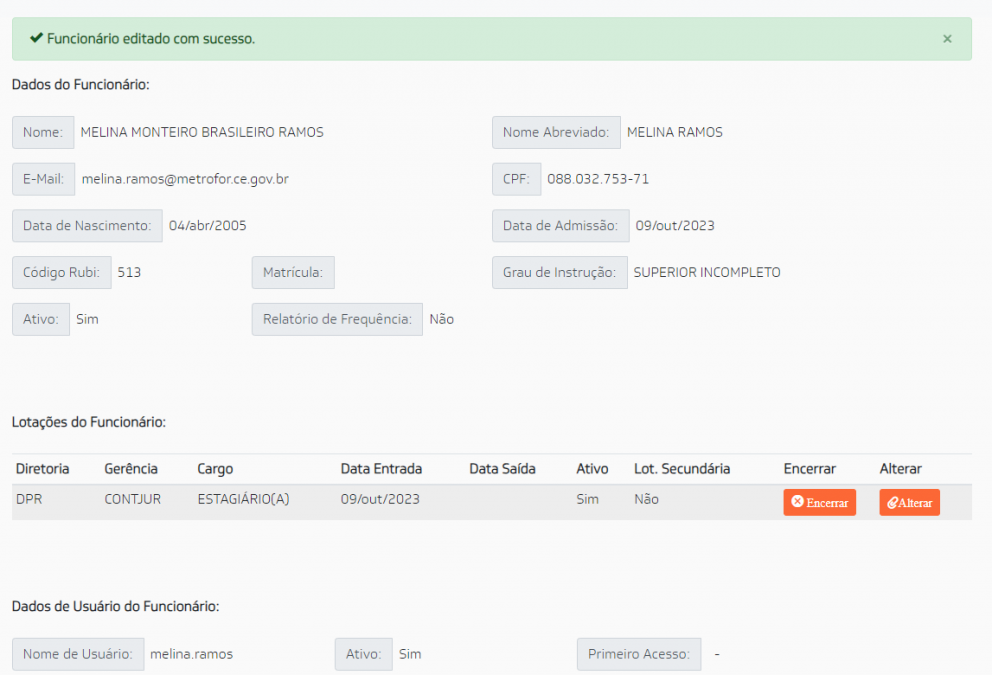Click Dados de Usuário do Funcionário heading
Viewport: 992px width, 675px height.
click(115, 606)
